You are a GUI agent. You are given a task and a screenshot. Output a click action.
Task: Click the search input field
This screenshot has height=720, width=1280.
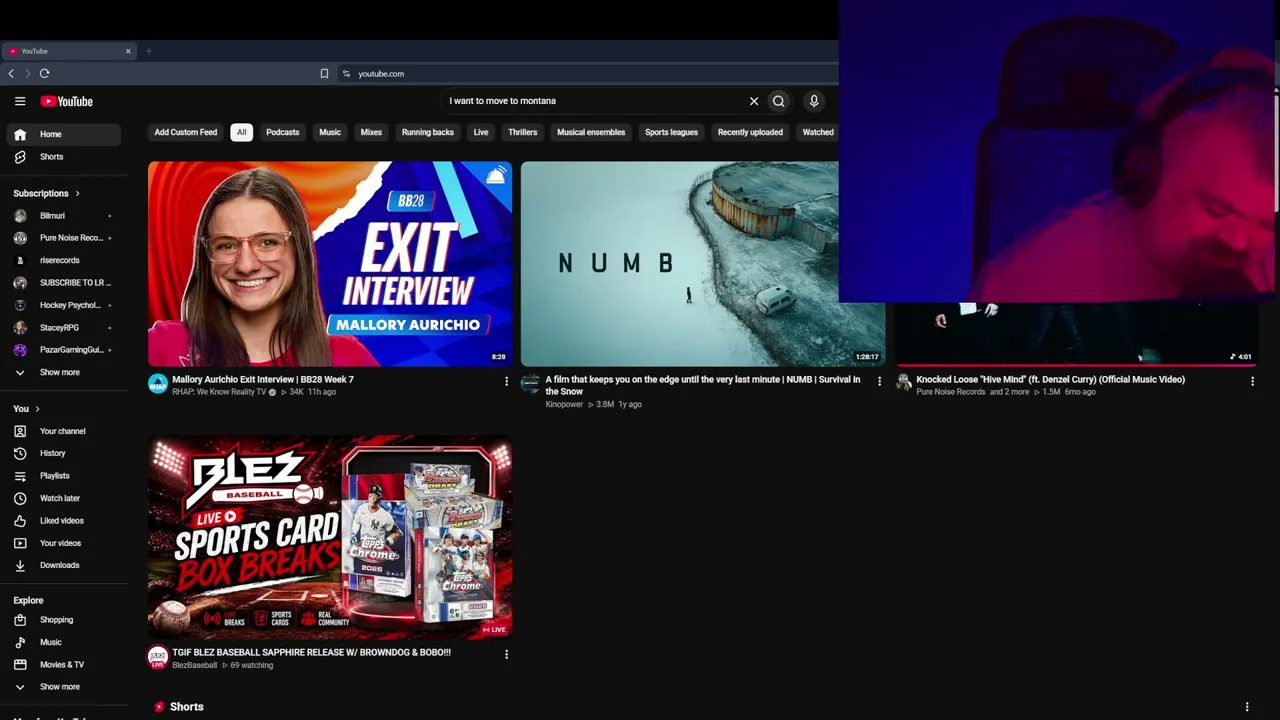[x=595, y=101]
